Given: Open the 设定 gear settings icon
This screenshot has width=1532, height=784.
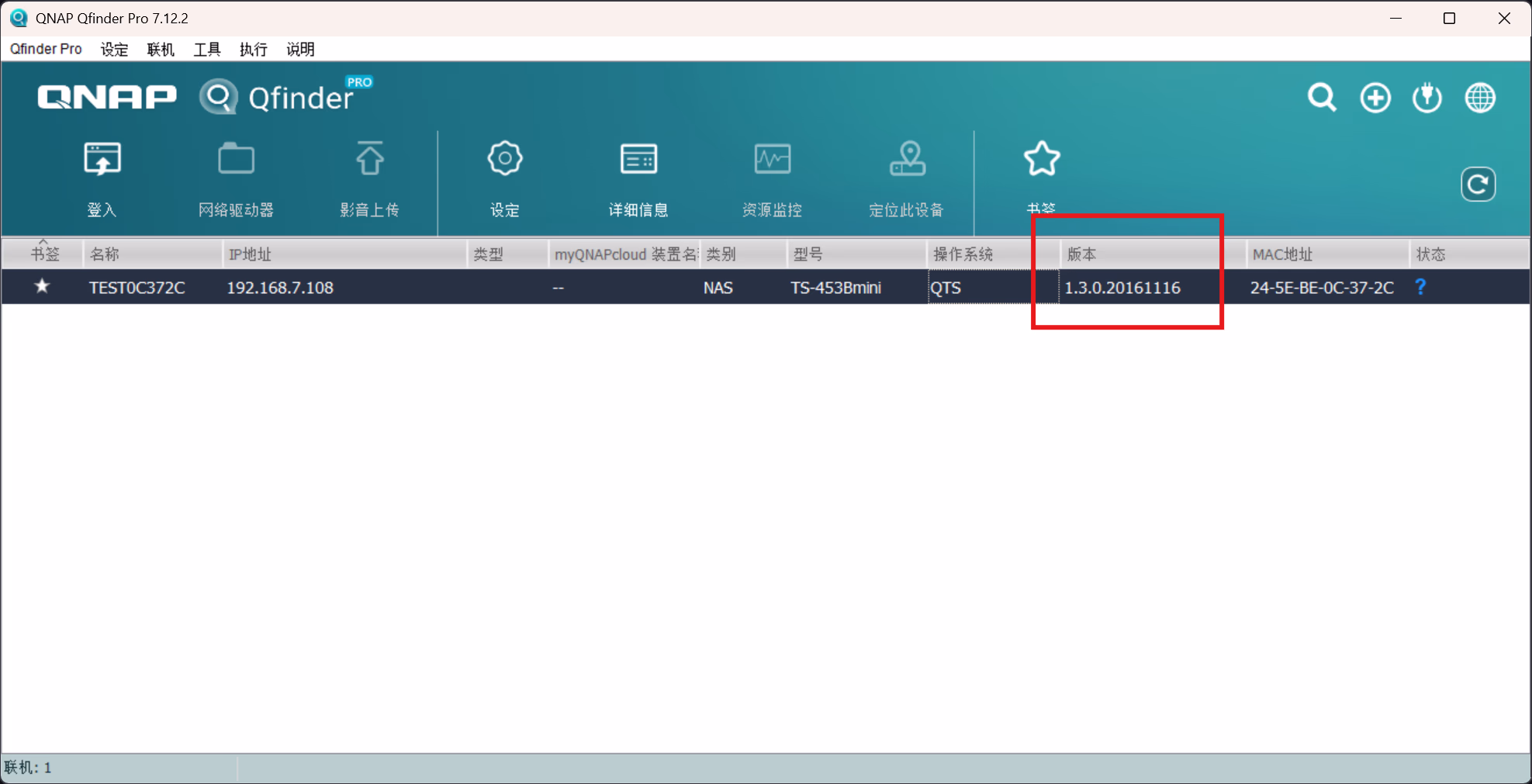Looking at the screenshot, I should [505, 159].
